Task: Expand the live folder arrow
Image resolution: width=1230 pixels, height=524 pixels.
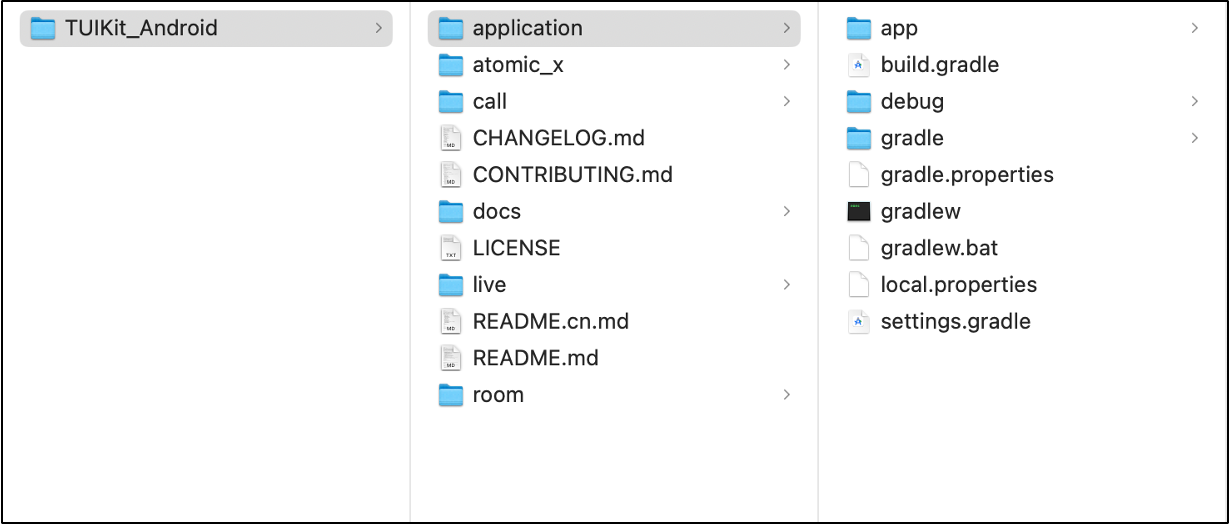Action: coord(787,285)
